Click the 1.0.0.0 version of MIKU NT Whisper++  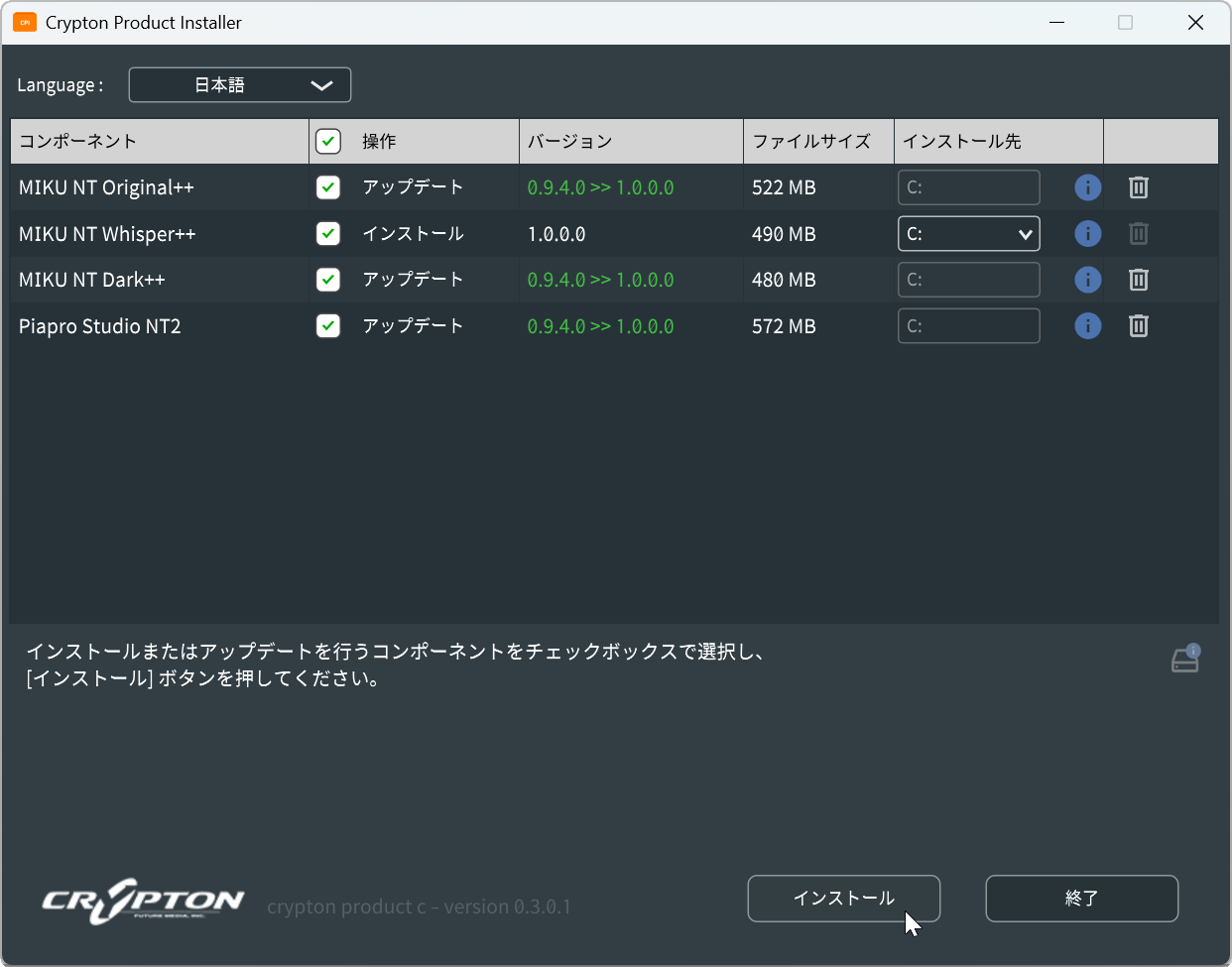click(556, 234)
